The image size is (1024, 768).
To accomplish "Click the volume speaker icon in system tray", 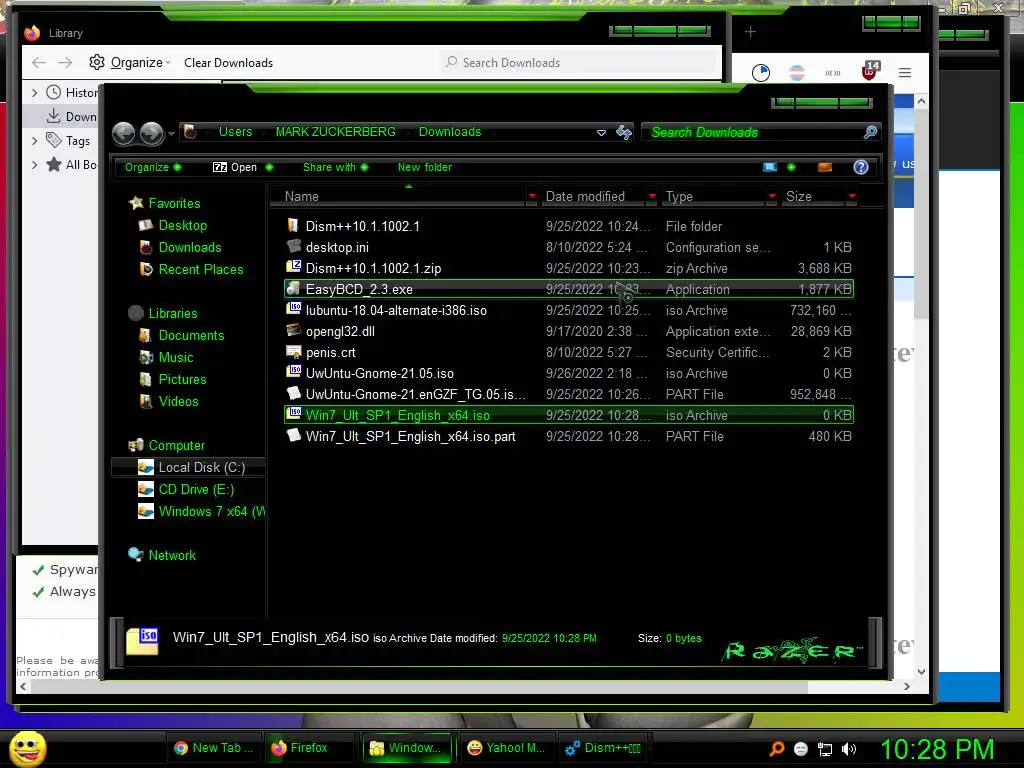I will (x=848, y=749).
